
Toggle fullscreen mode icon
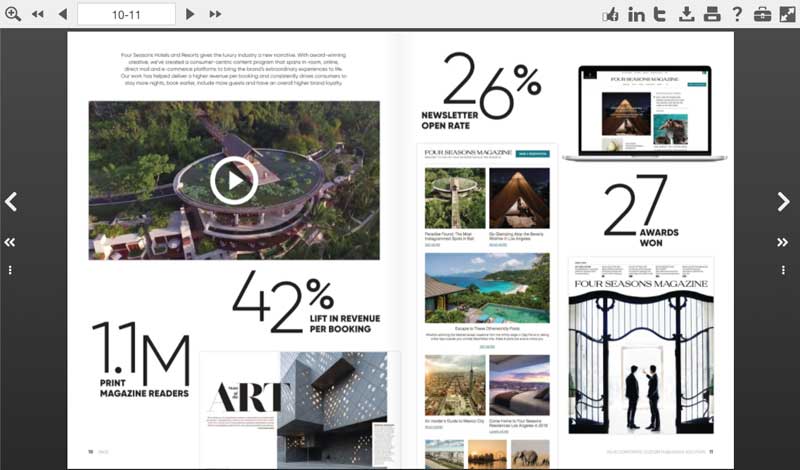(787, 14)
